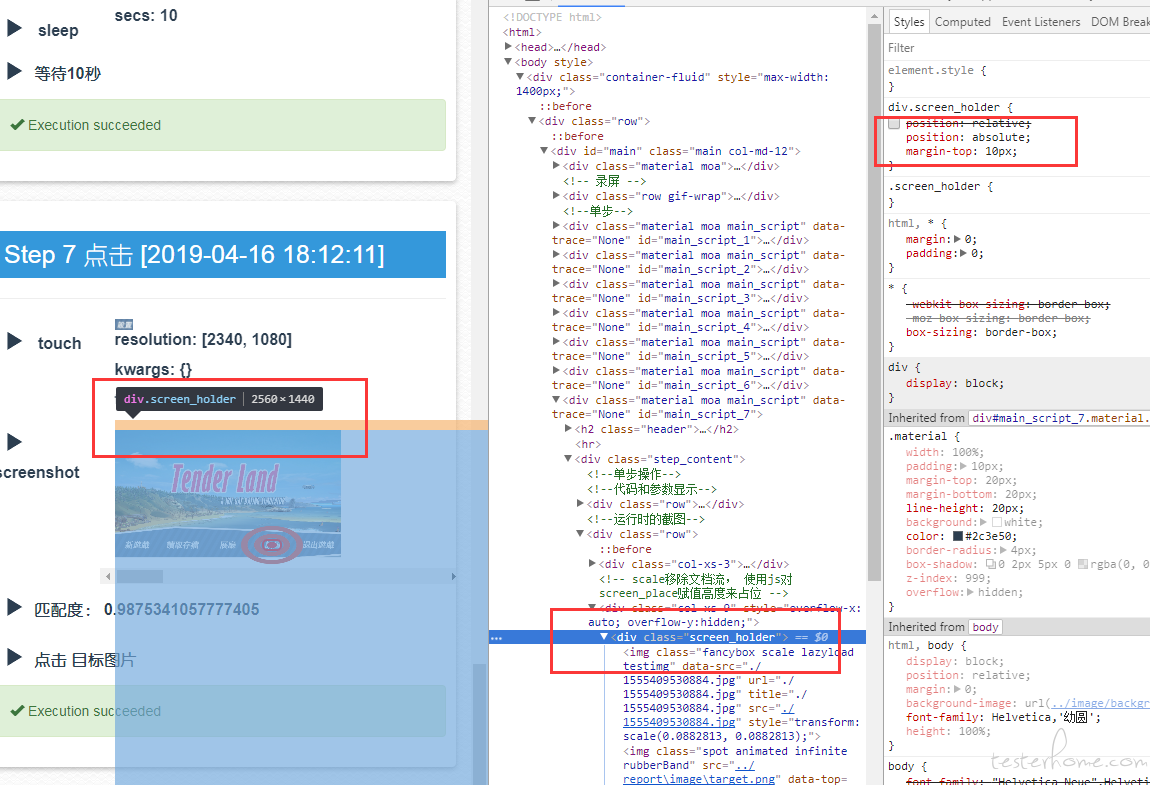This screenshot has width=1150, height=785.
Task: Click the body link after Inherited from
Action: [985, 627]
